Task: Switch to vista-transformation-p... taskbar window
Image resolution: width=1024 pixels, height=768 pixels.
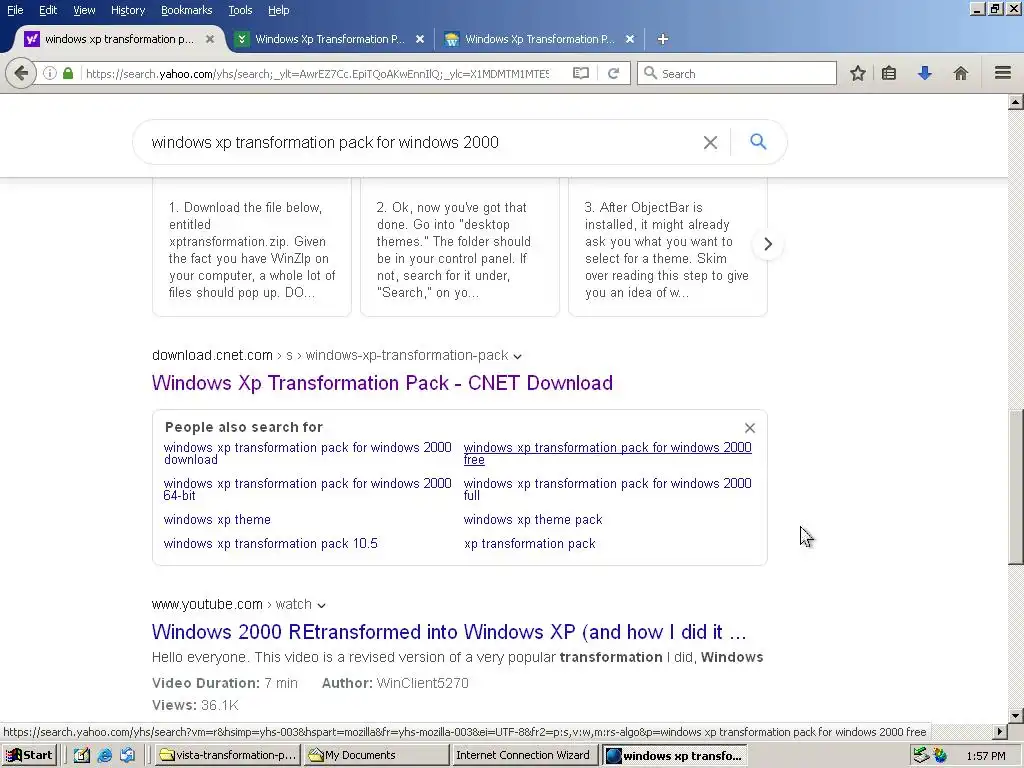Action: pyautogui.click(x=228, y=756)
